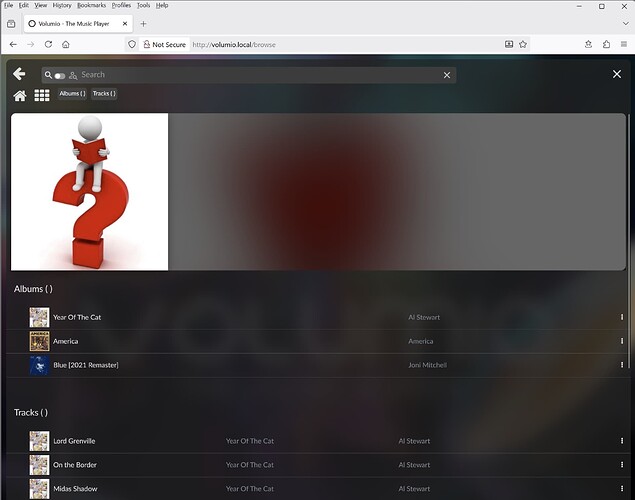This screenshot has width=635, height=500.
Task: Open options menu for Year Of The Cat album
Action: click(621, 317)
